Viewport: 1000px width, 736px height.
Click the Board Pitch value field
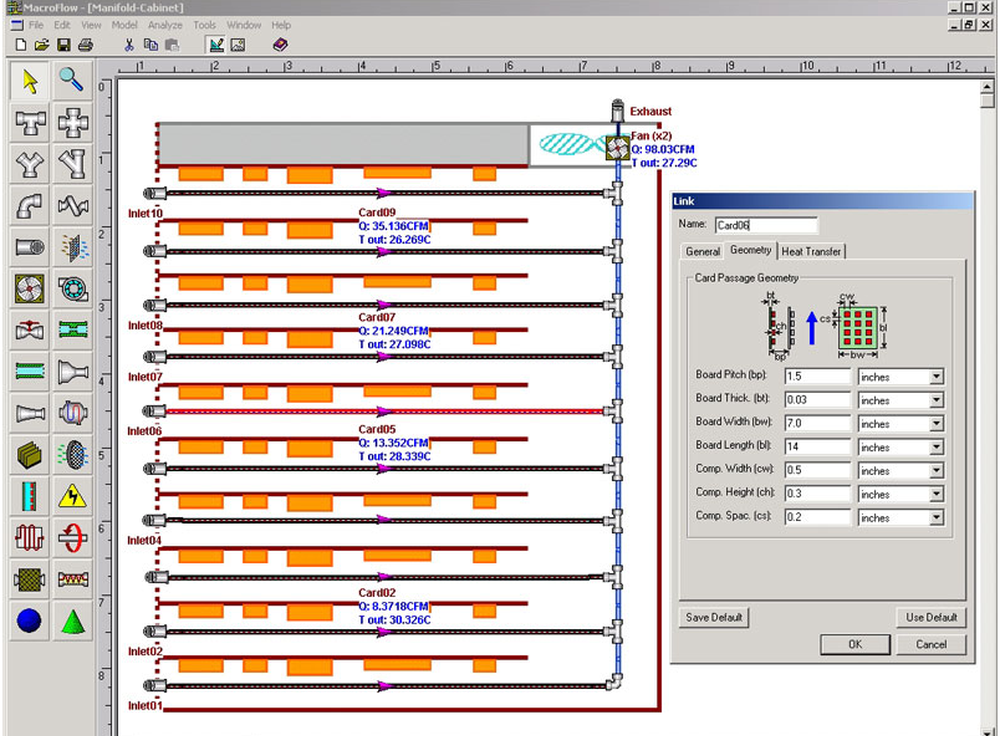pos(818,376)
